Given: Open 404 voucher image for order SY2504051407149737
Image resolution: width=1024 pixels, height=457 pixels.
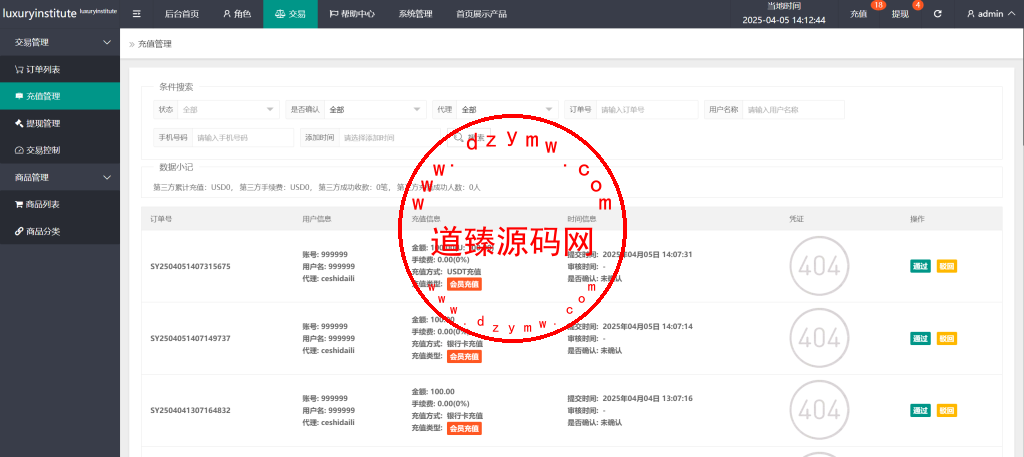Looking at the screenshot, I should (x=819, y=338).
